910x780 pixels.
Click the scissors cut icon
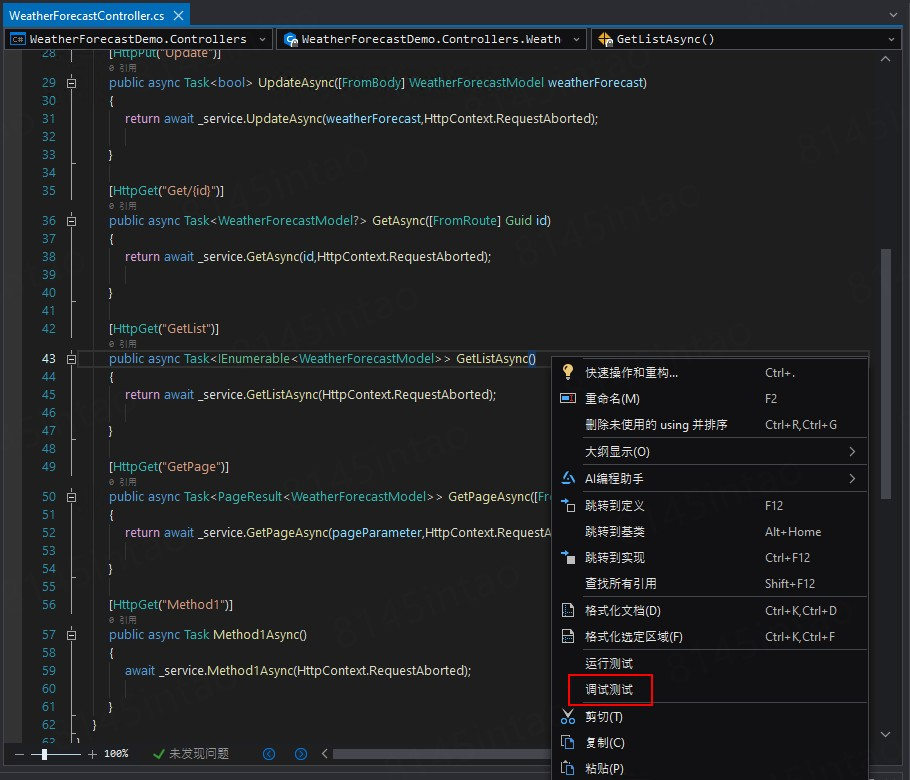pyautogui.click(x=568, y=717)
